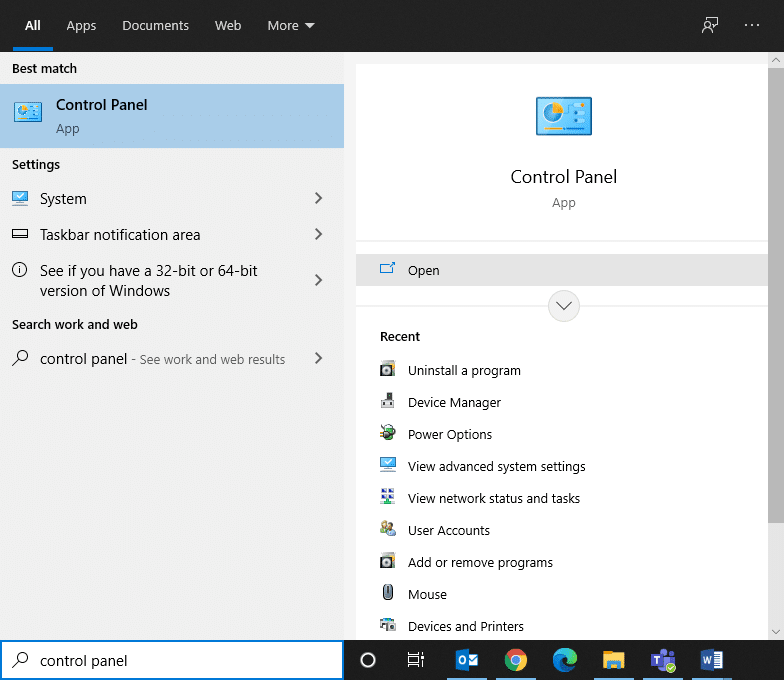Screen dimensions: 784x680
Task: Expand the More filter dropdown
Action: [291, 26]
